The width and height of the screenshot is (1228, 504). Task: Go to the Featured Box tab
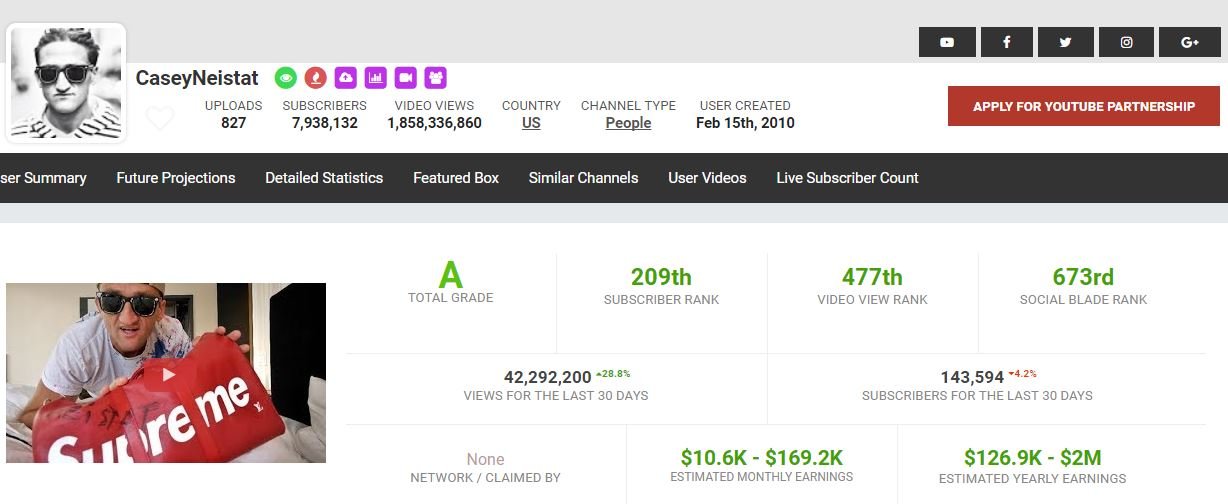pyautogui.click(x=456, y=178)
